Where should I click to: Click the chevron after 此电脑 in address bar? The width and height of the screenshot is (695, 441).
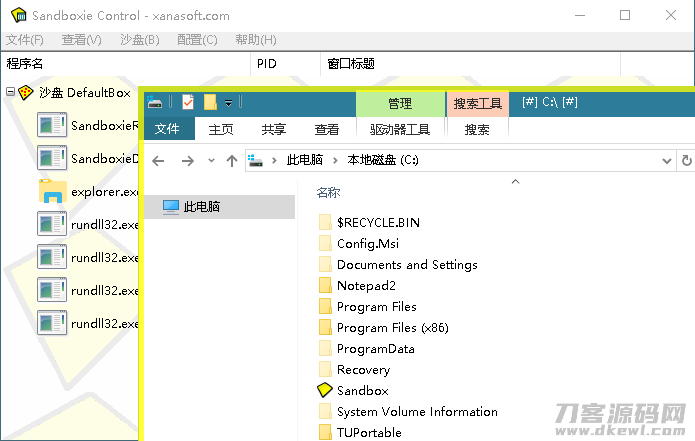[x=335, y=160]
